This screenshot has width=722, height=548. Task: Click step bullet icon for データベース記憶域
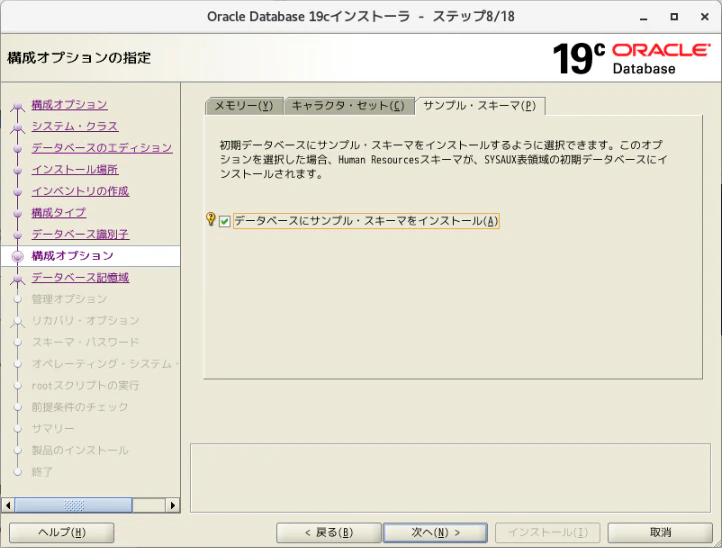click(17, 279)
